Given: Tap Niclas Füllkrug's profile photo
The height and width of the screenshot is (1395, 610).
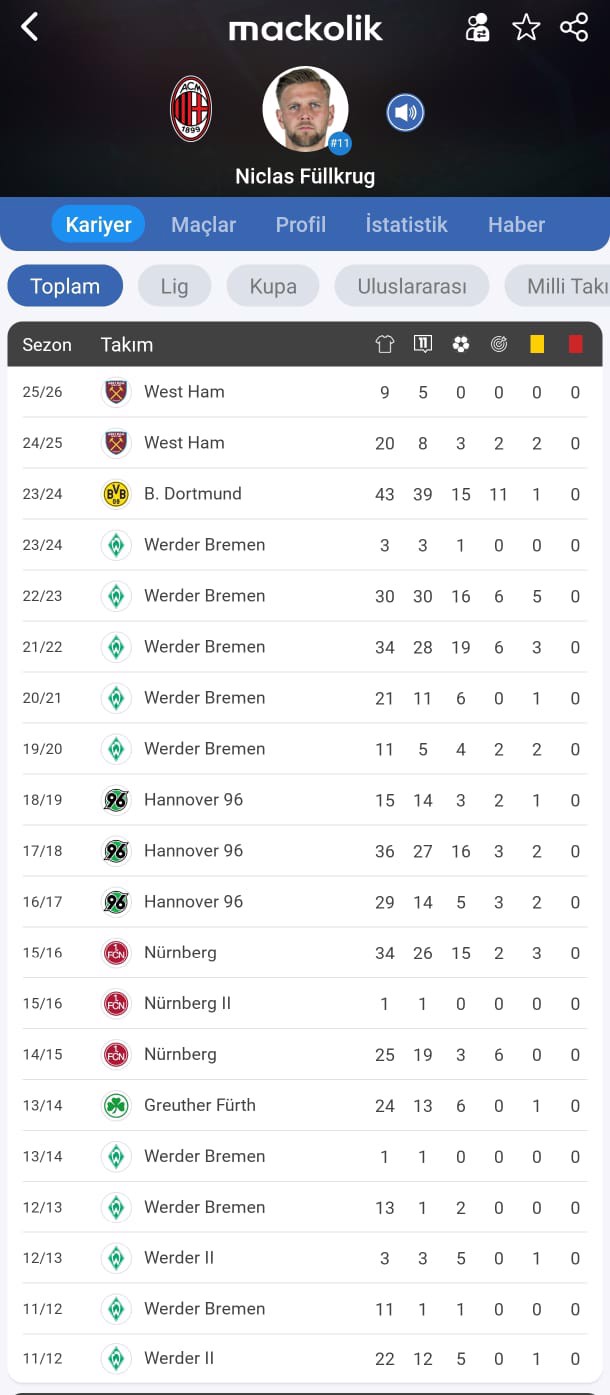Looking at the screenshot, I should tap(305, 109).
